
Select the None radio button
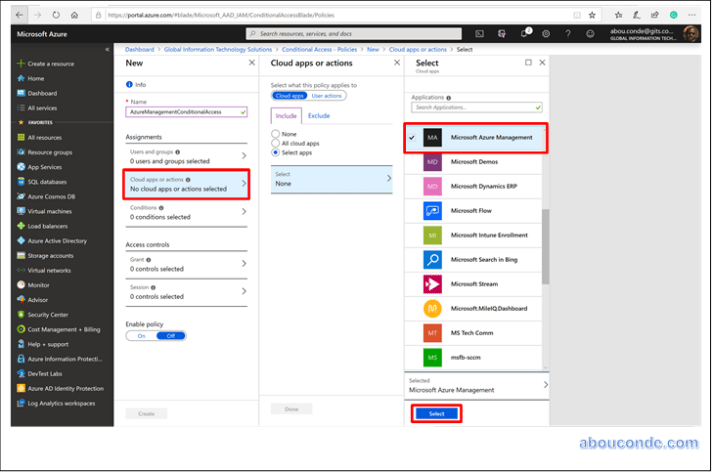(x=276, y=133)
